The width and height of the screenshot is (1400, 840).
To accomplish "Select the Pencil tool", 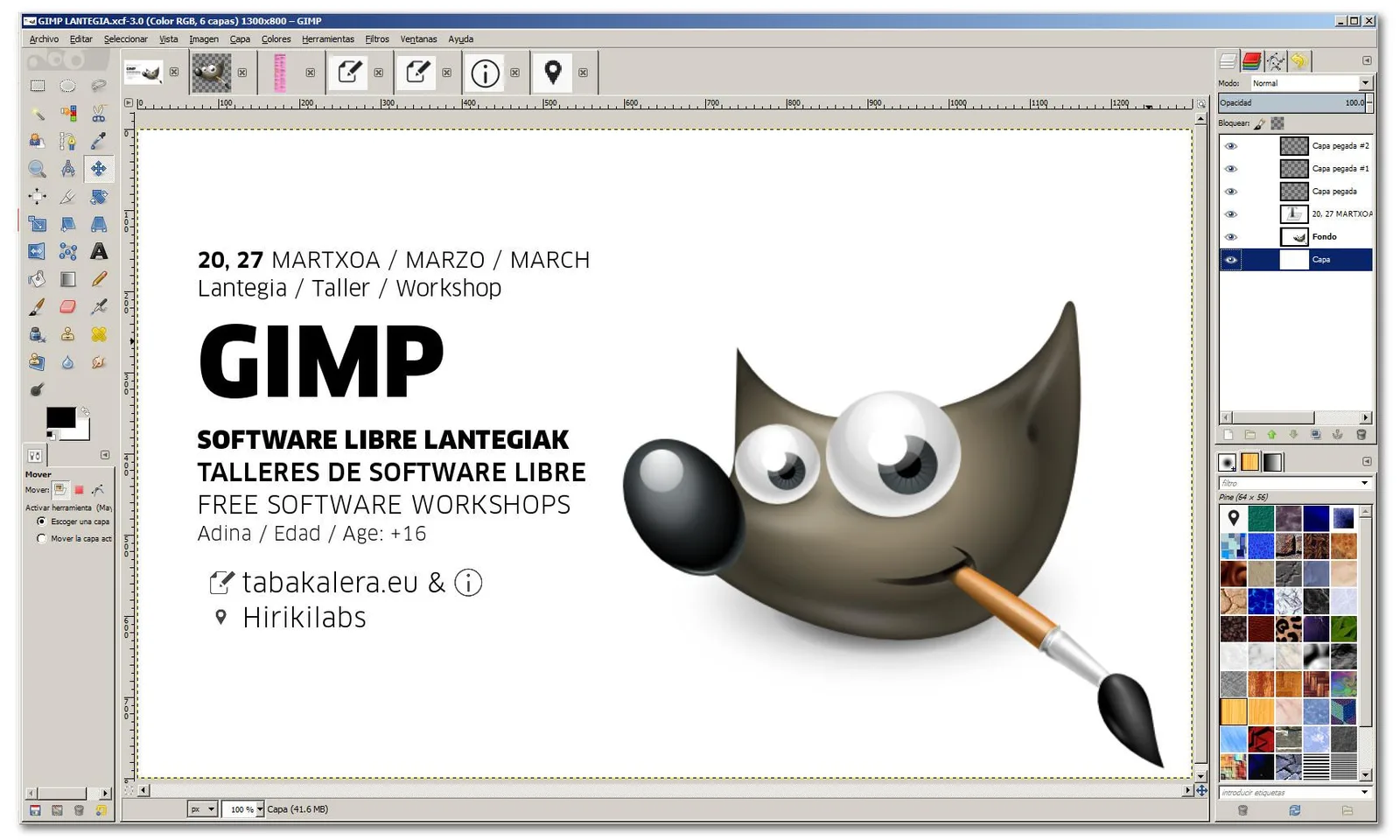I will click(x=99, y=279).
